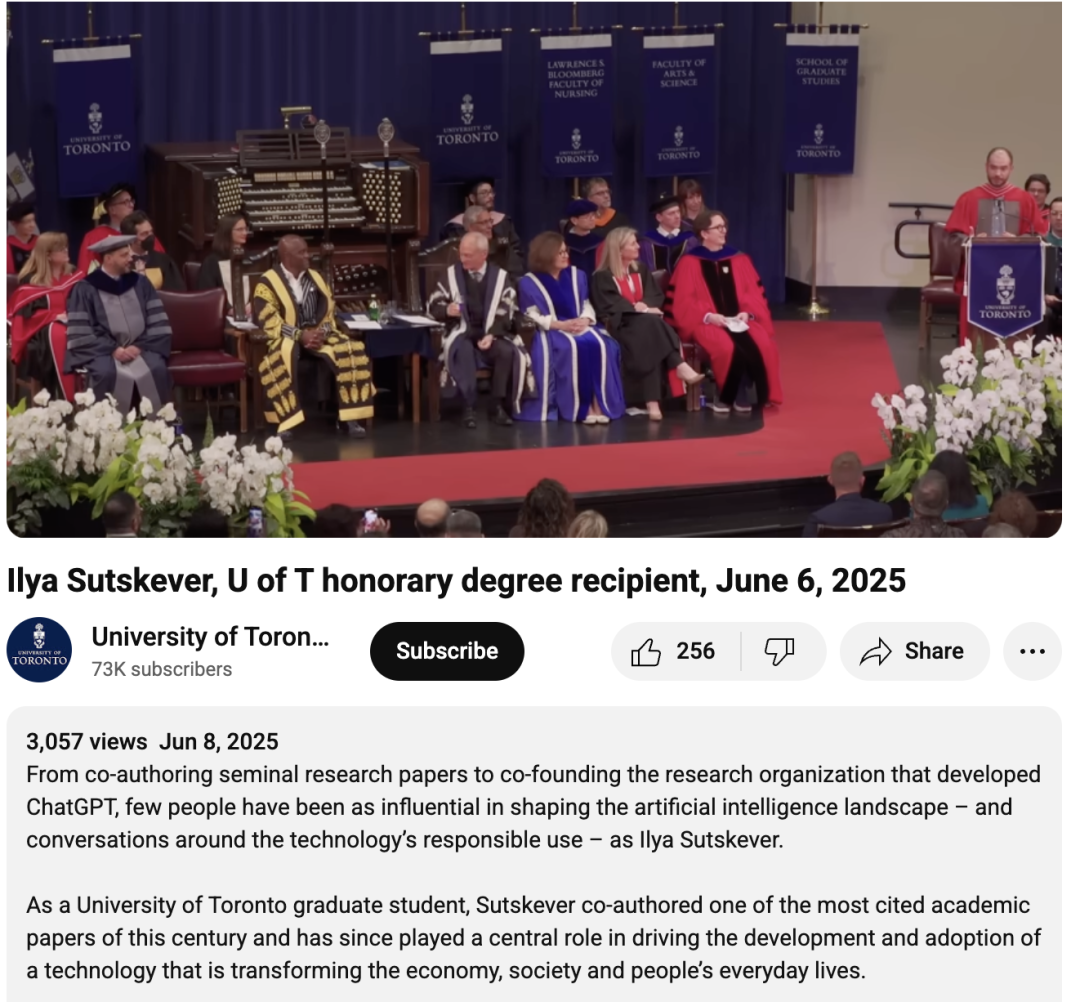The width and height of the screenshot is (1080, 1002).
Task: Click paragraph beginning 'As a University of Toronto'
Action: 533,938
